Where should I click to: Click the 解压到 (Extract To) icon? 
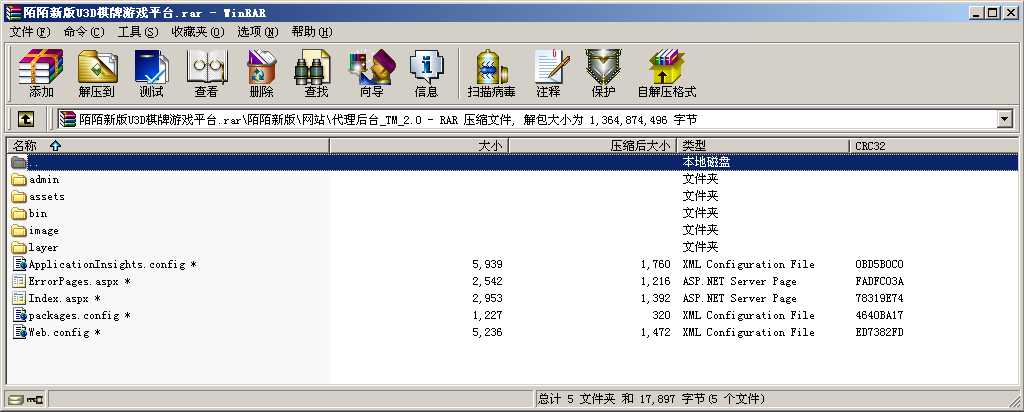(x=97, y=67)
